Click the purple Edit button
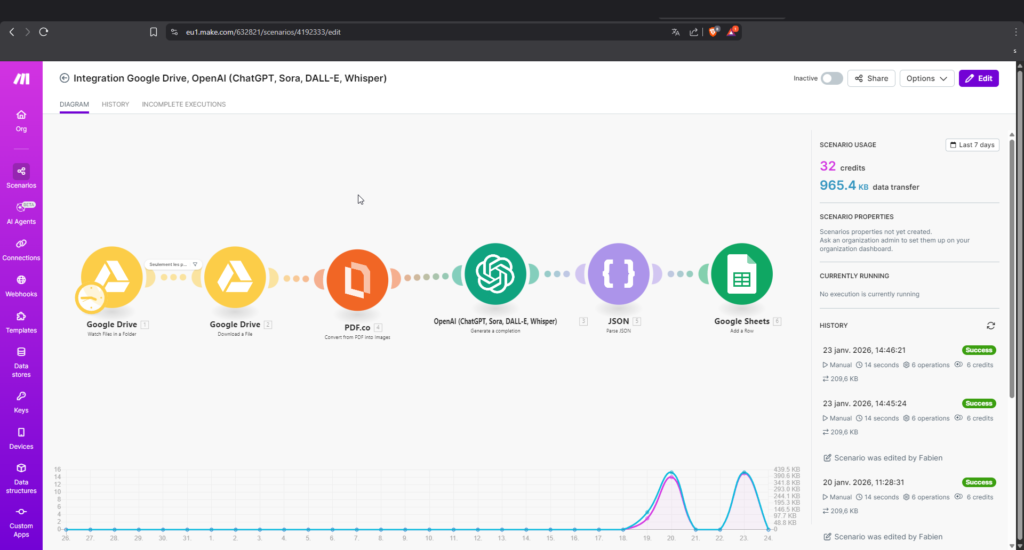The height and width of the screenshot is (550, 1024). 978,78
